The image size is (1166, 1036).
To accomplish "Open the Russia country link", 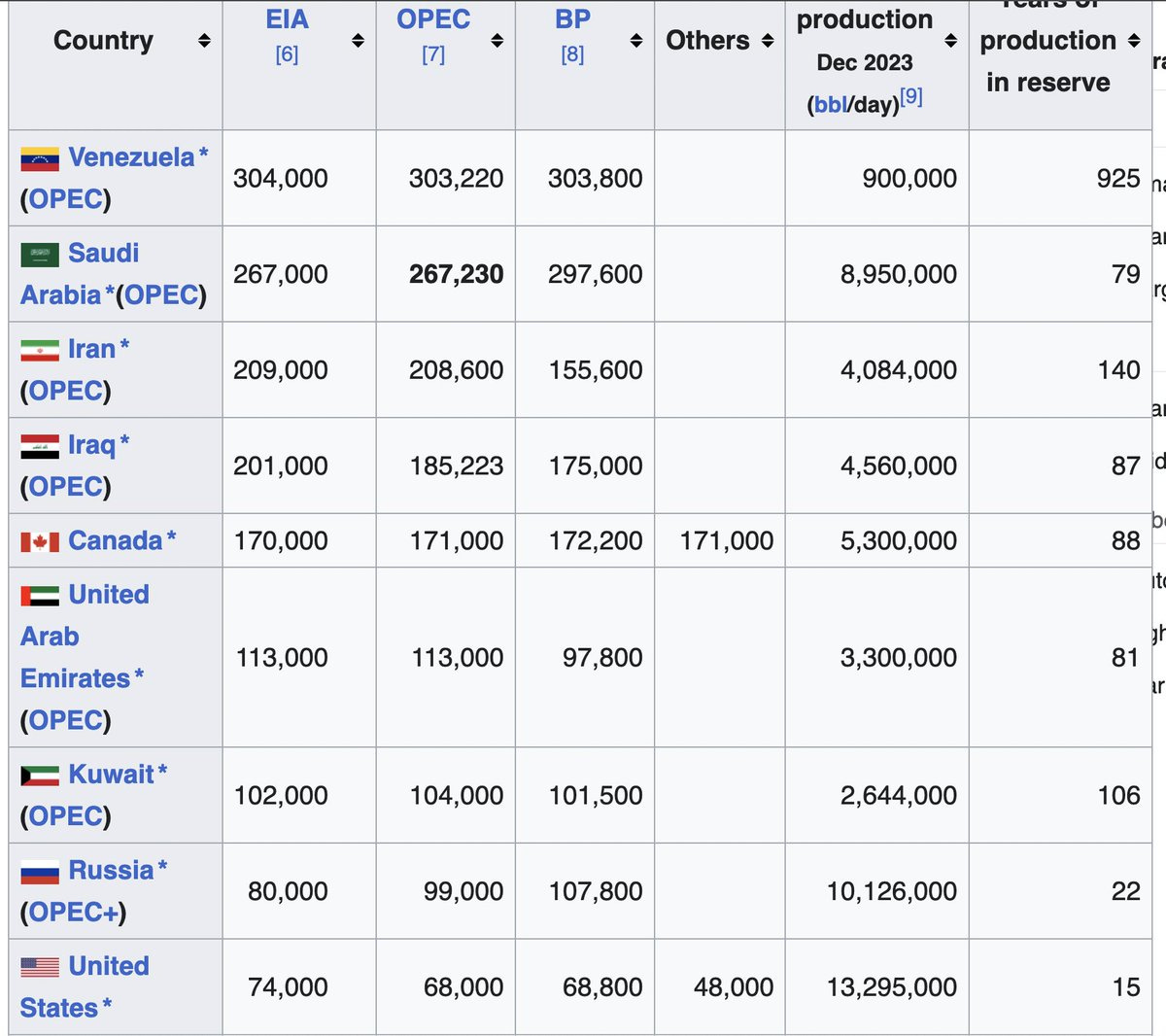I will pyautogui.click(x=111, y=870).
